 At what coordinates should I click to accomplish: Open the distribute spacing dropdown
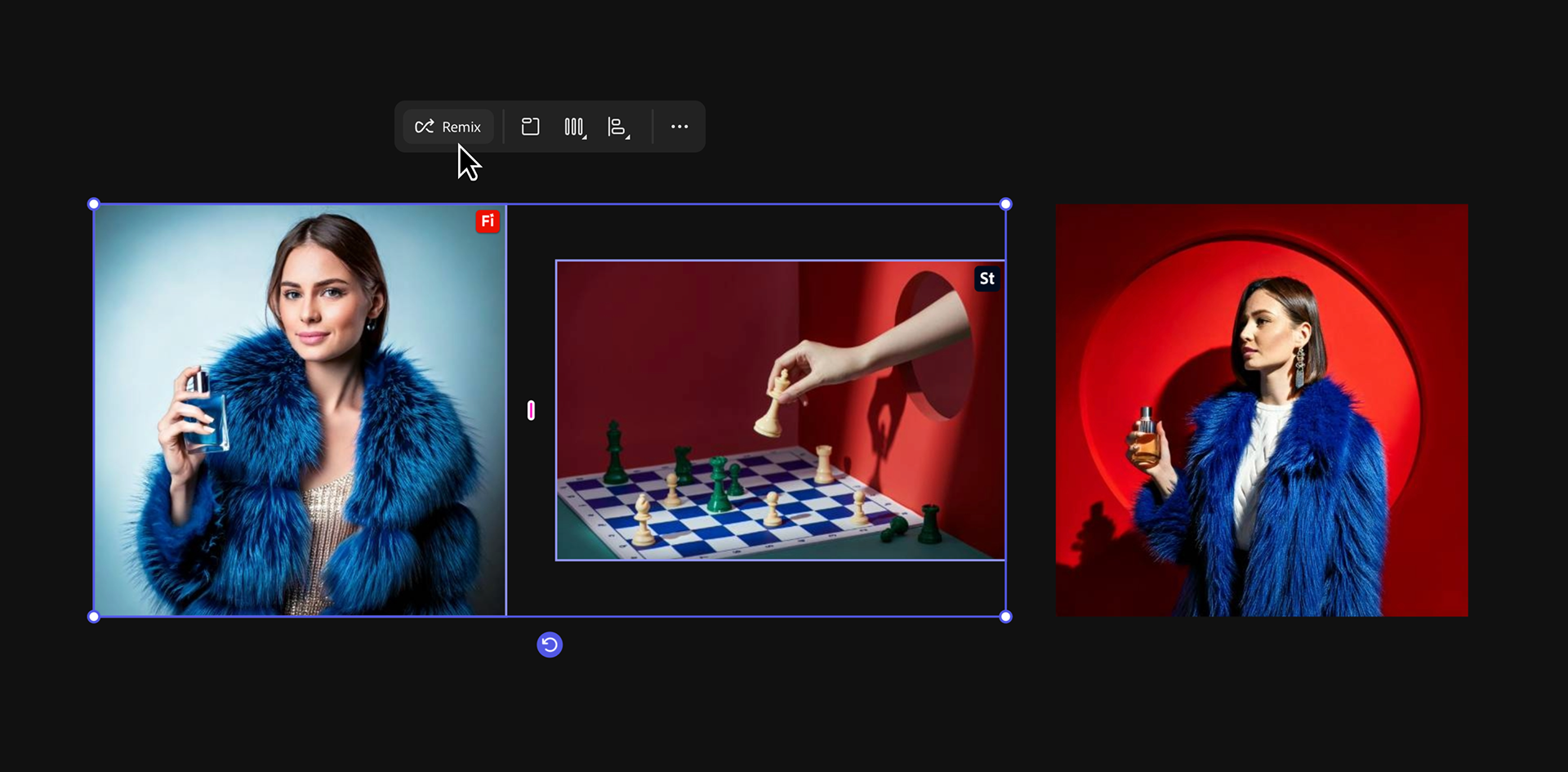point(575,127)
